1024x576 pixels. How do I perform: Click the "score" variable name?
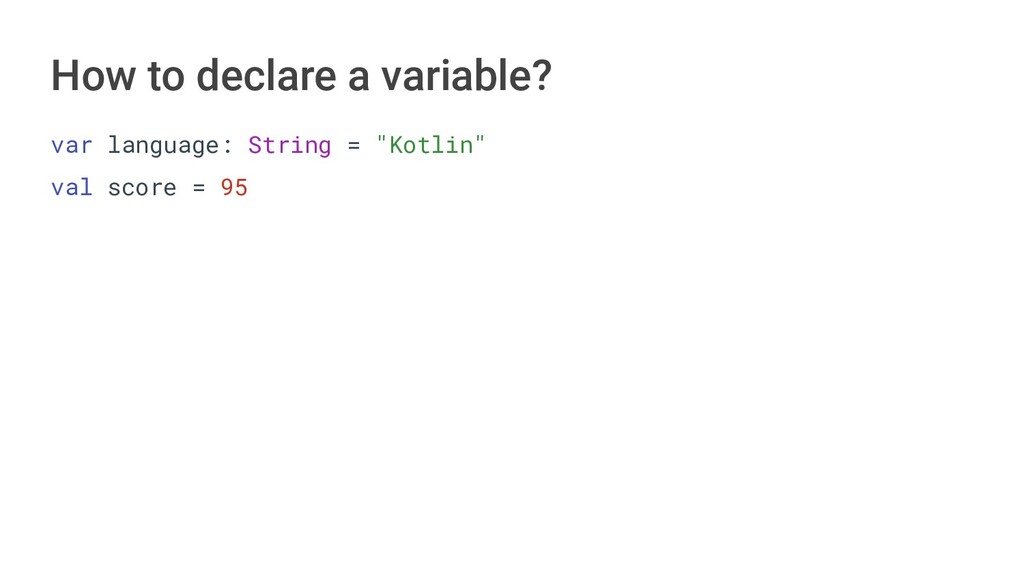(142, 188)
